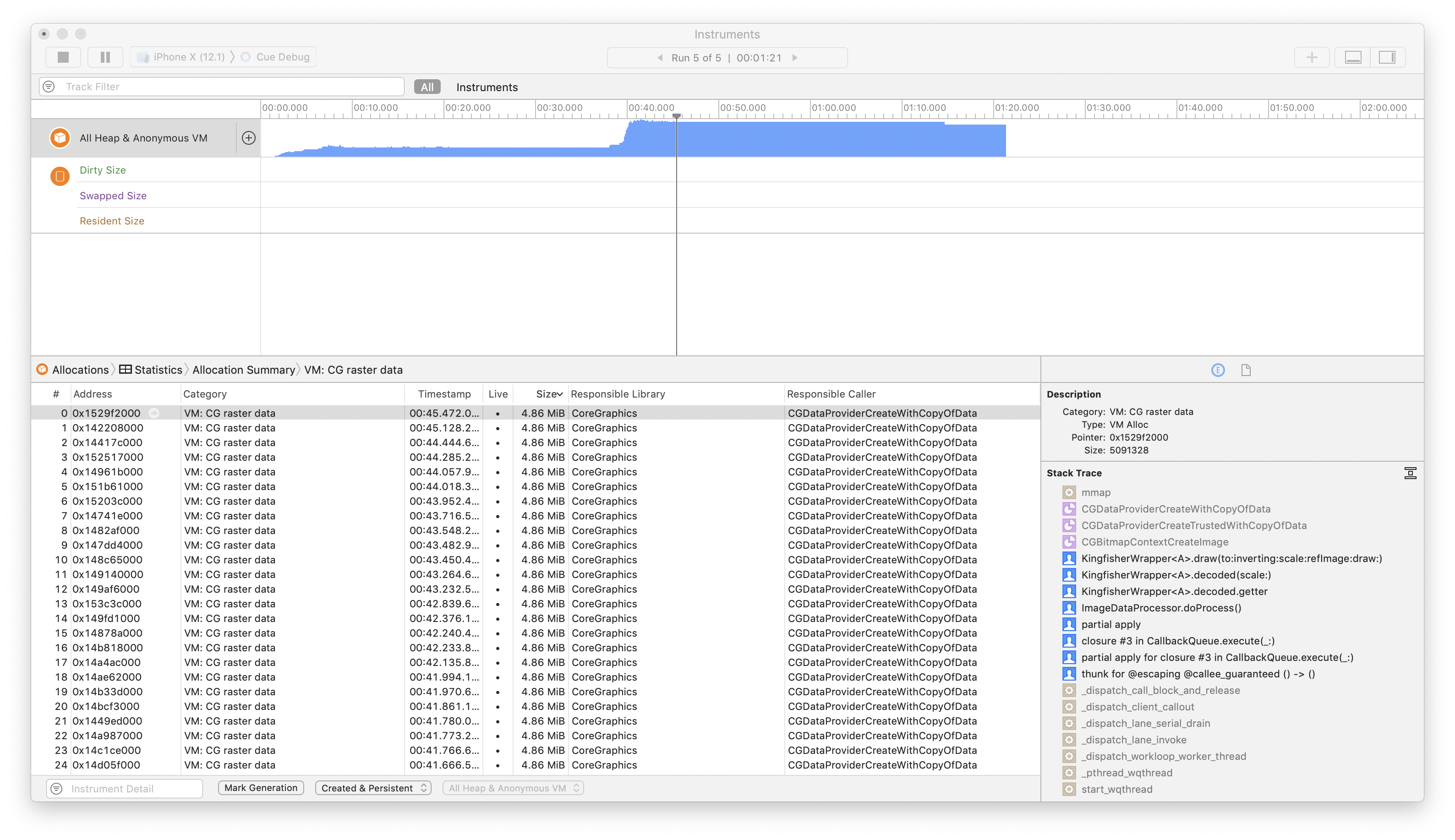This screenshot has width=1455, height=840.
Task: Click the Cue Debug target icon
Action: pos(246,56)
